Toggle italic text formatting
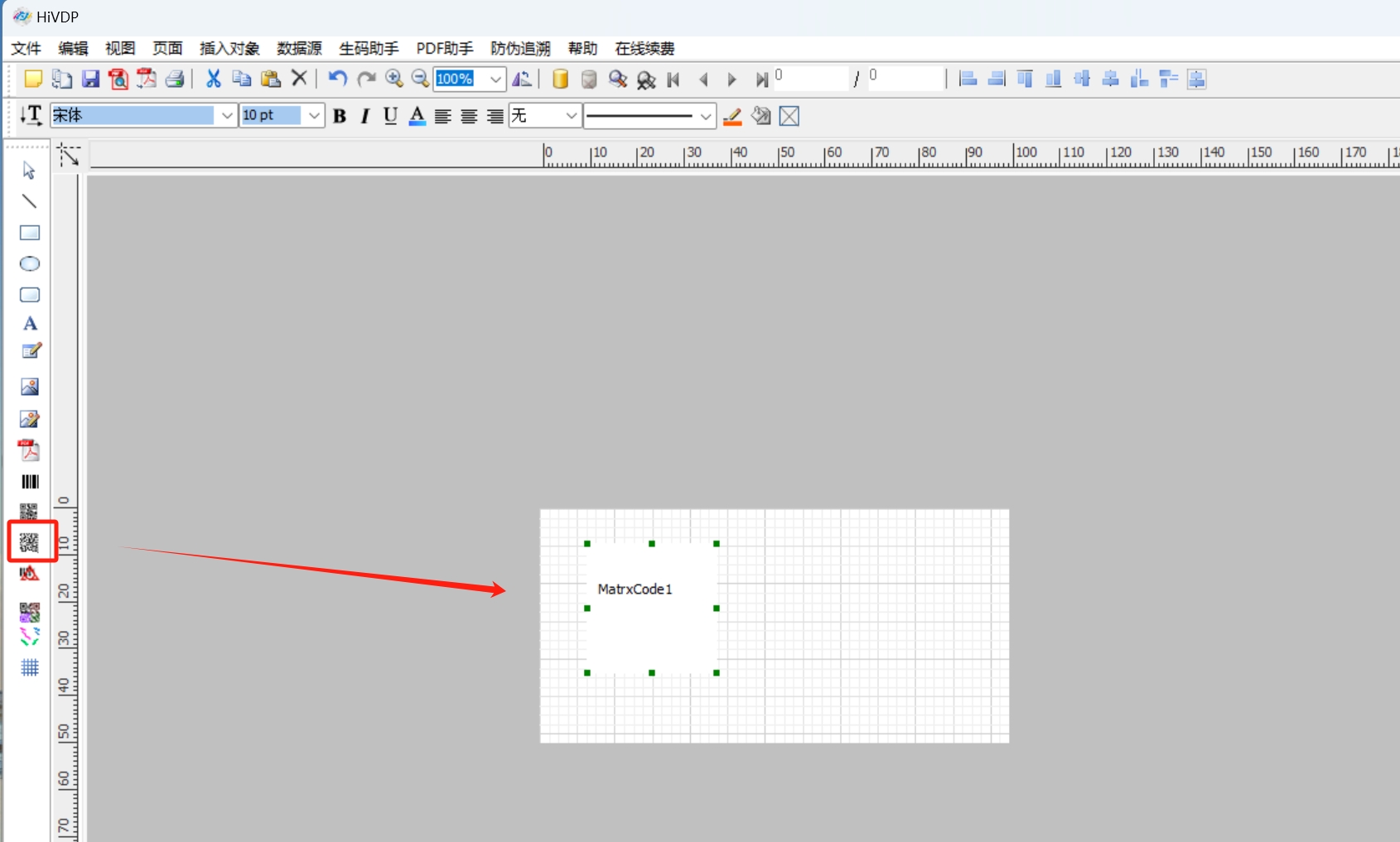Viewport: 1400px width, 842px height. (364, 116)
